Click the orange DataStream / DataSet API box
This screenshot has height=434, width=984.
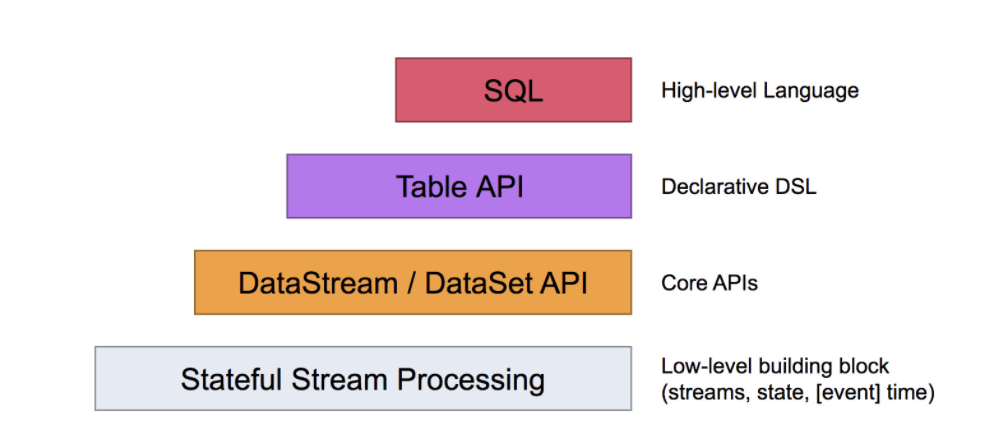click(x=413, y=282)
